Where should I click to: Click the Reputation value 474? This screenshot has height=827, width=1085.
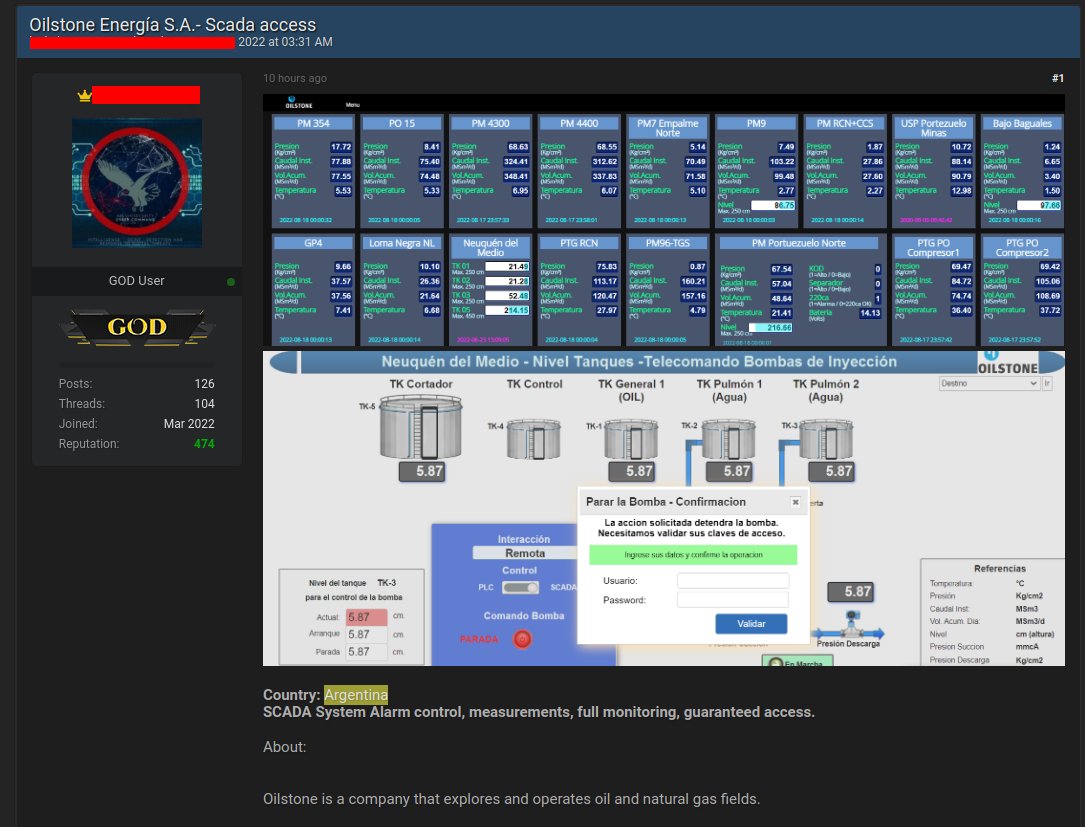204,444
